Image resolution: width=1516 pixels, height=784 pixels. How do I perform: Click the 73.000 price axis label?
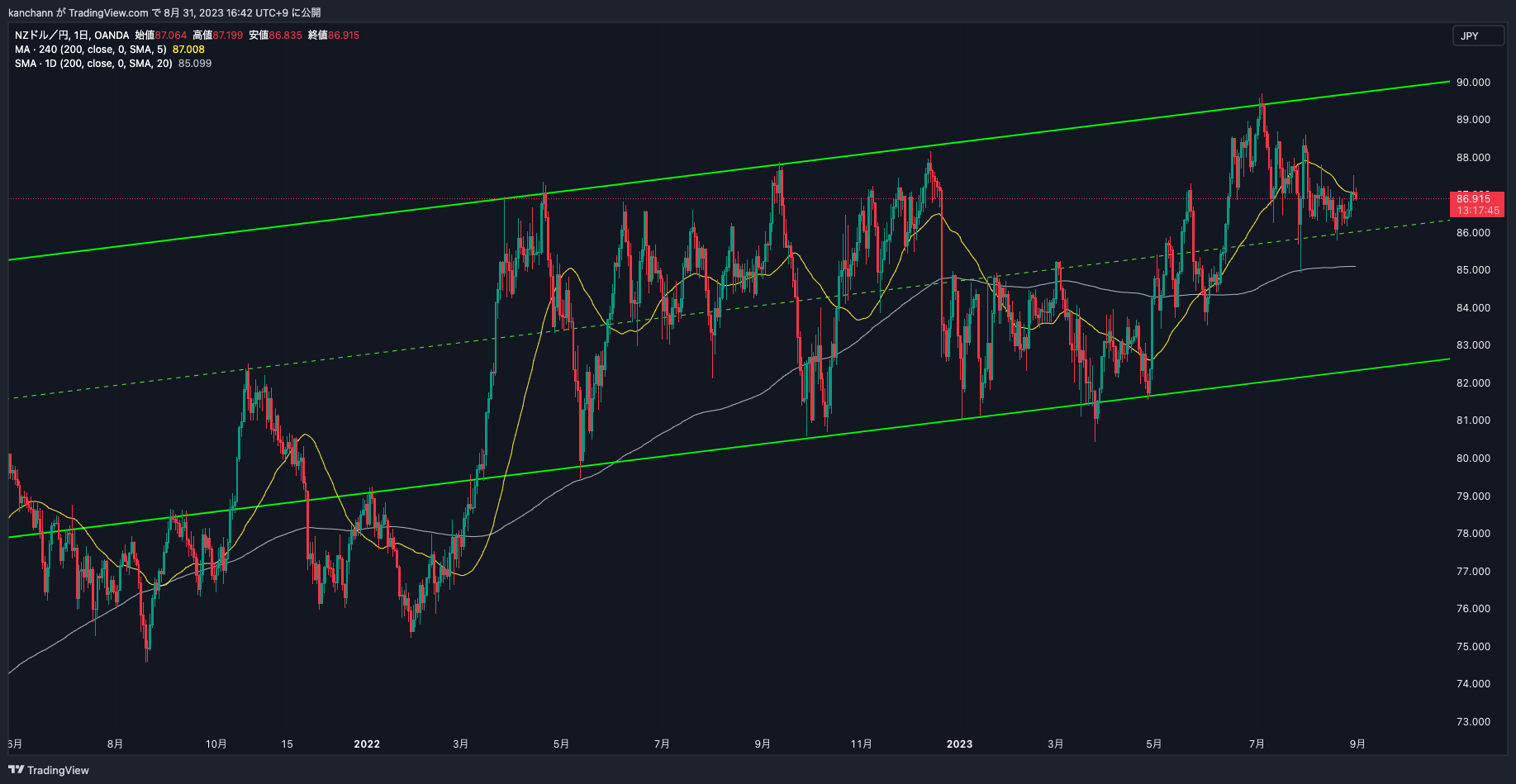pos(1473,722)
